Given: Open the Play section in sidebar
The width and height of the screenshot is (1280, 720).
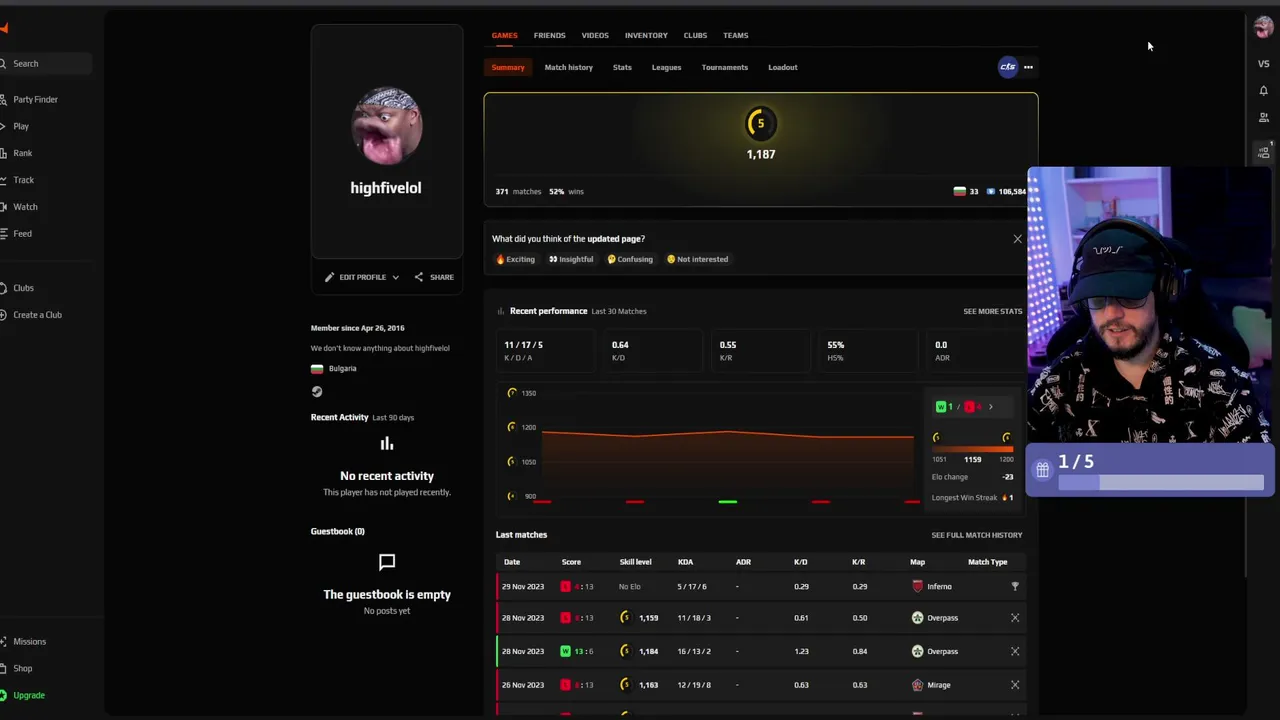Looking at the screenshot, I should point(20,127).
